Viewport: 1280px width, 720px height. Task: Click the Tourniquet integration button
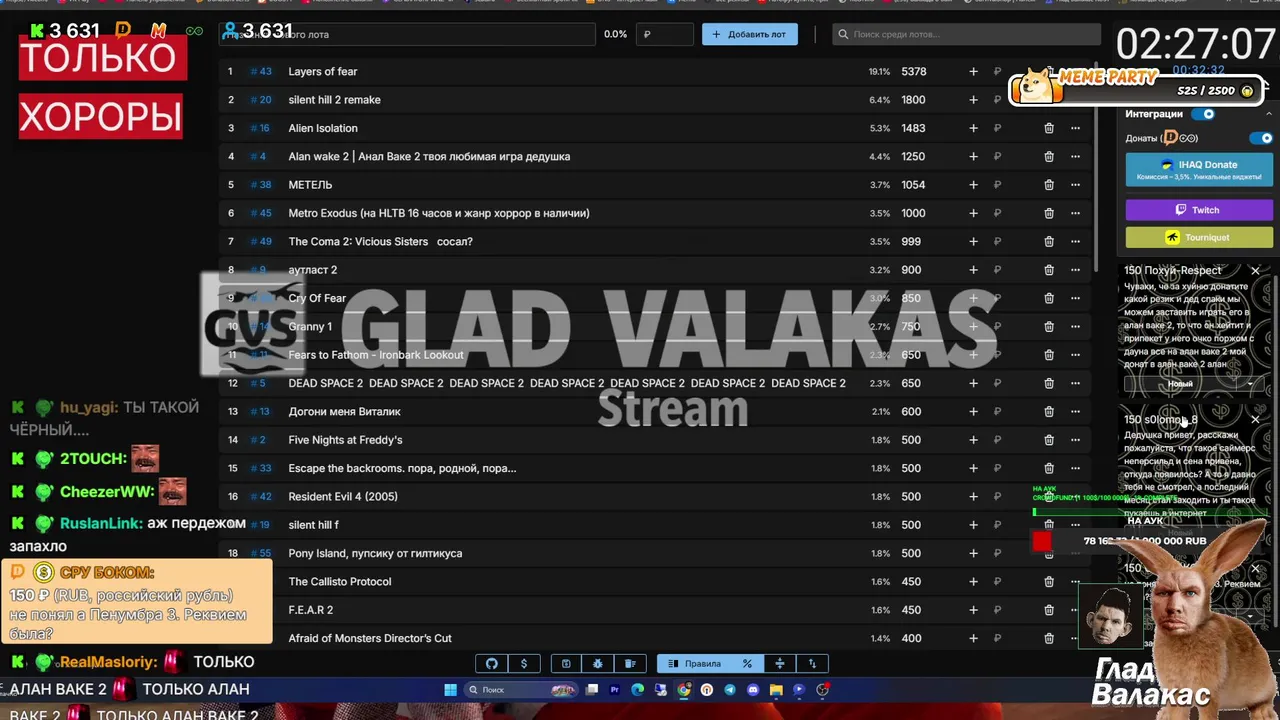coord(1199,237)
